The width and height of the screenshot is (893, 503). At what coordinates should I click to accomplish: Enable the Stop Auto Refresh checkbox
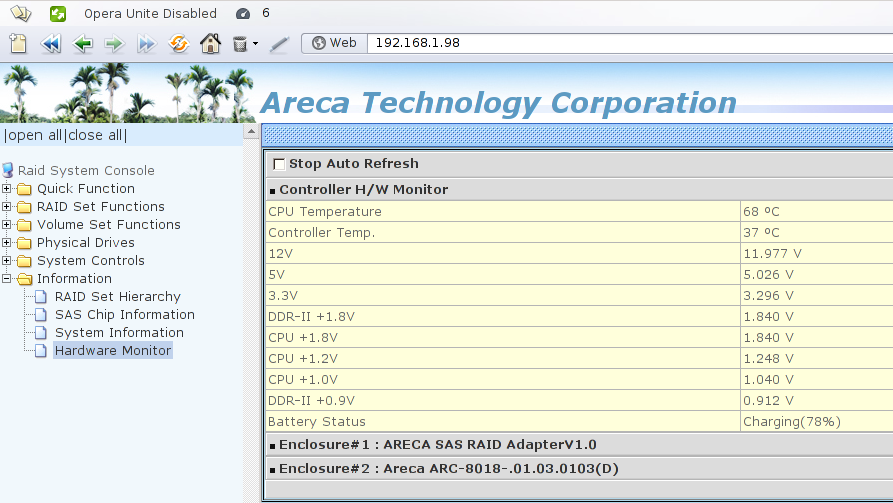279,164
